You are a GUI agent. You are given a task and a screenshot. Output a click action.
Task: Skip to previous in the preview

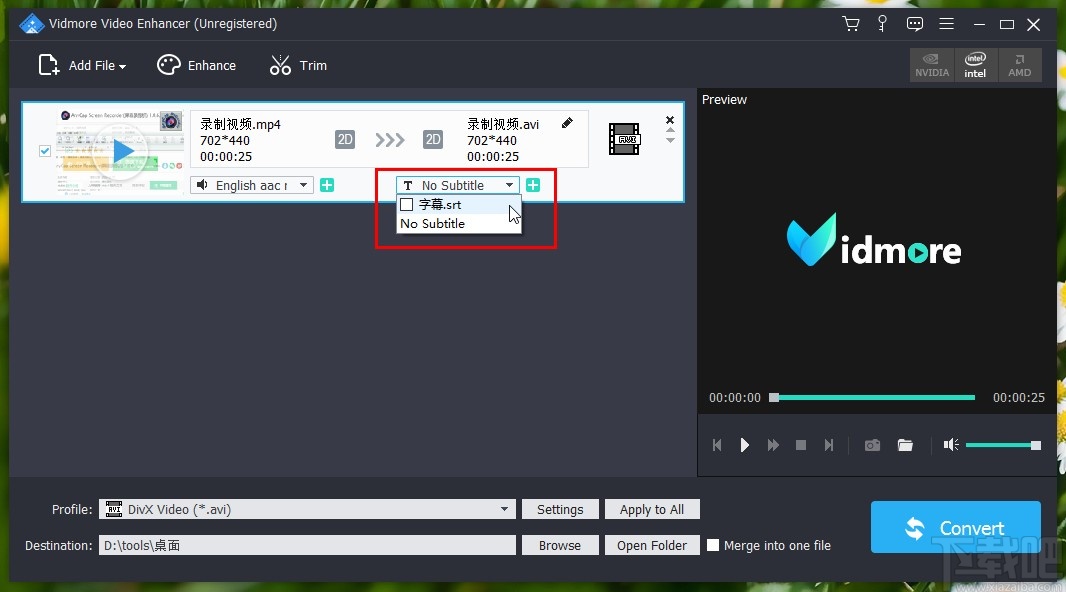click(717, 445)
